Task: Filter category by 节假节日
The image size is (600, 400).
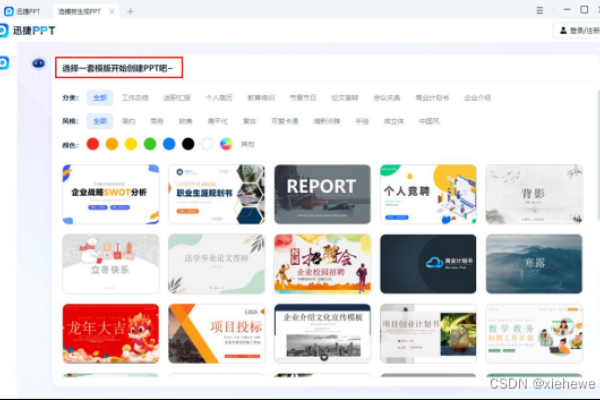Action: click(x=303, y=98)
